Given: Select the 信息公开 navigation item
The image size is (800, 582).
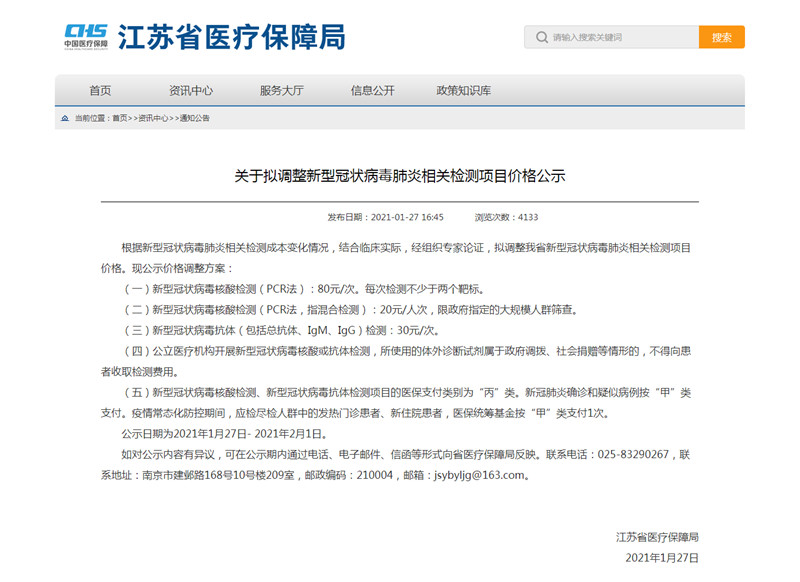Looking at the screenshot, I should pos(372,90).
